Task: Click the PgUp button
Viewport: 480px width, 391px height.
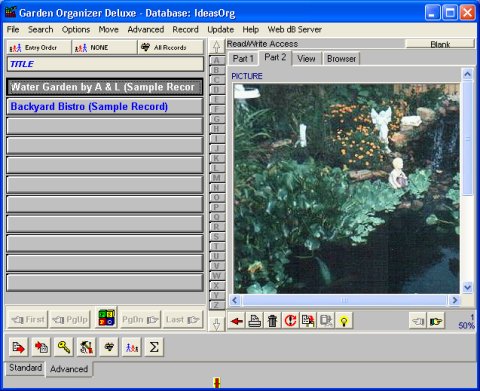Action: coord(70,320)
